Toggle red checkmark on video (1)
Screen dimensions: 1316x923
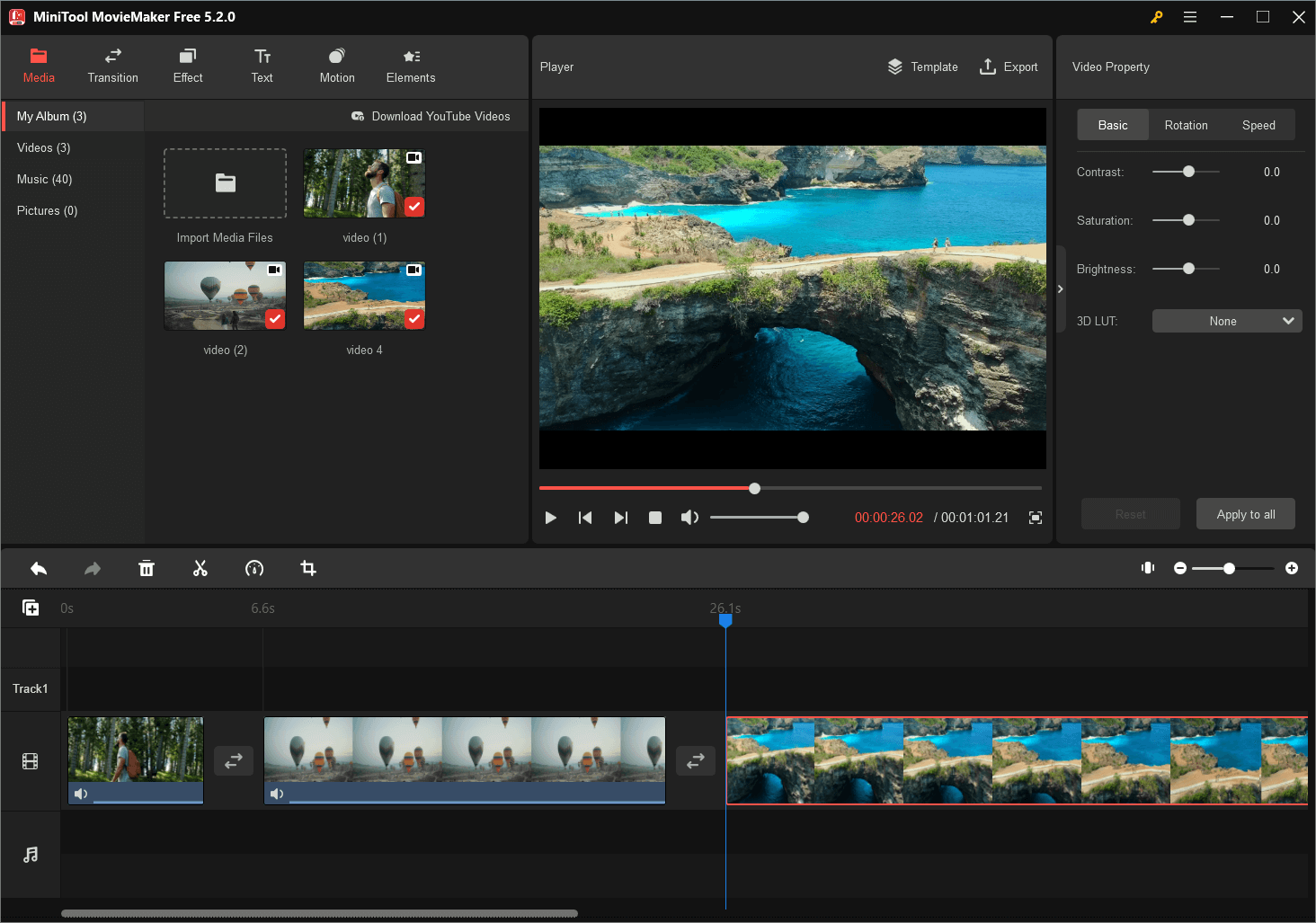tap(414, 207)
